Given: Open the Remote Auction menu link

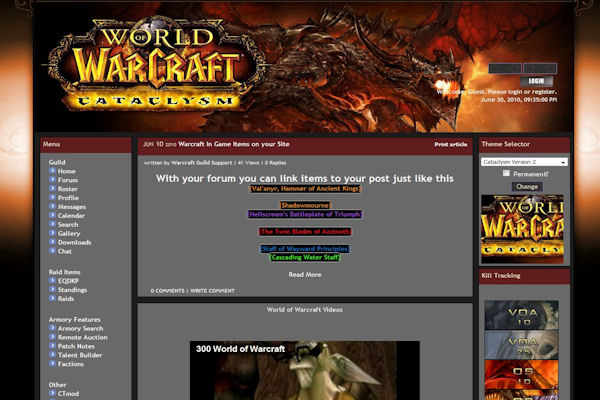Looking at the screenshot, I should 83,337.
